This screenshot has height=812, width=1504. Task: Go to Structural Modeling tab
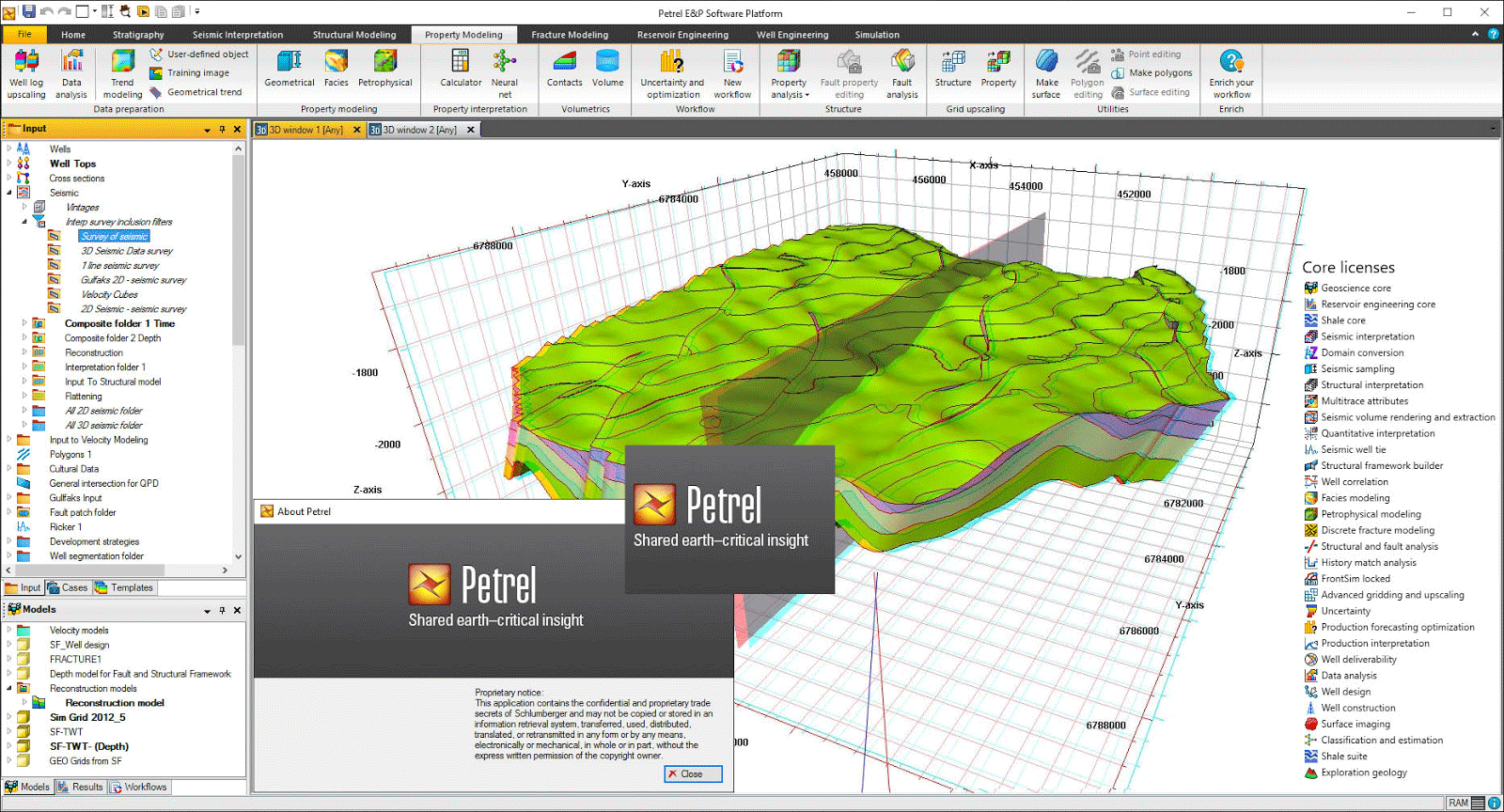point(354,35)
